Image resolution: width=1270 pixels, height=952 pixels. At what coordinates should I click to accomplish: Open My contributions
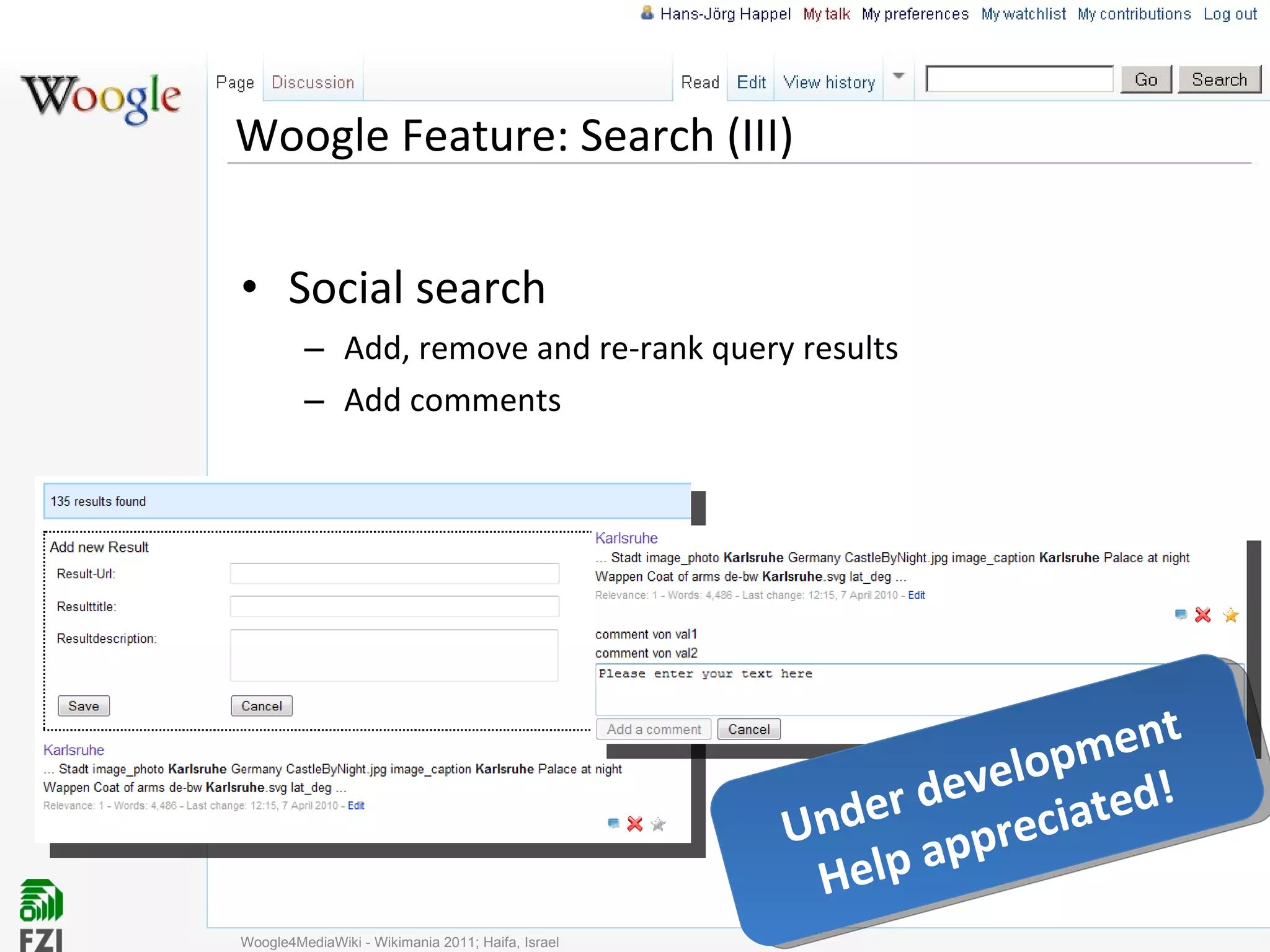[1134, 14]
